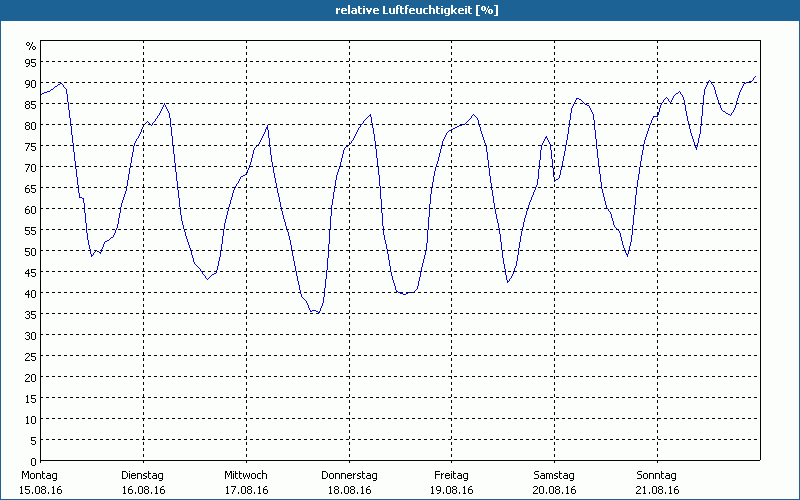Click the 'Samstag' day label
The height and width of the screenshot is (500, 800).
coord(554,475)
